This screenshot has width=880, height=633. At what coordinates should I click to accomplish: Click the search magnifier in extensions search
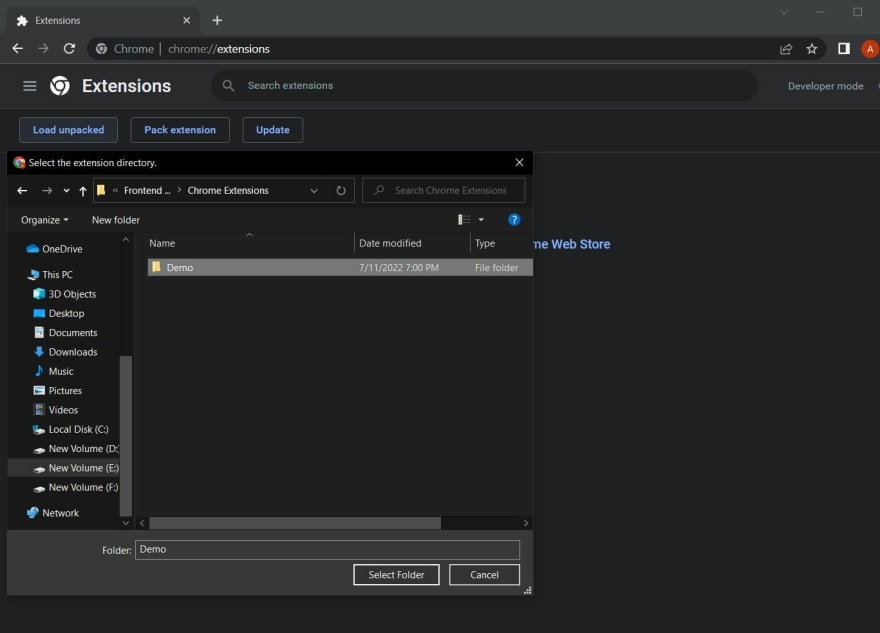pos(228,86)
